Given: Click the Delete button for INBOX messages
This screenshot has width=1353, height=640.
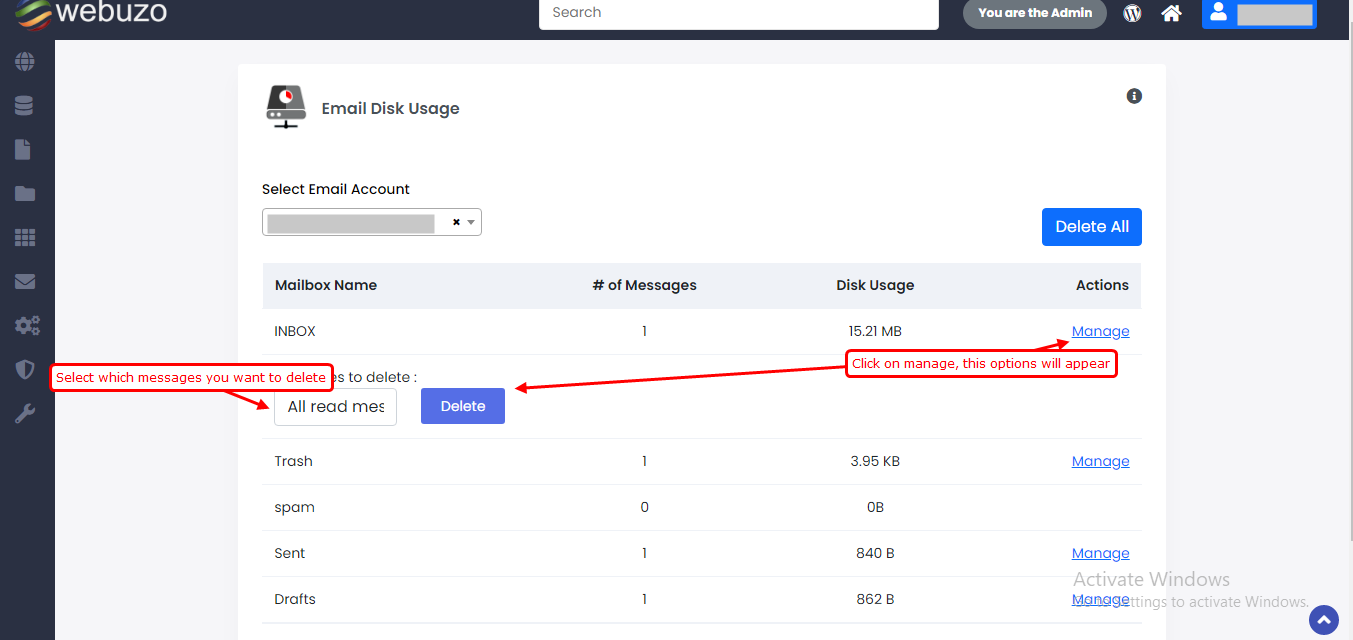Looking at the screenshot, I should (462, 406).
